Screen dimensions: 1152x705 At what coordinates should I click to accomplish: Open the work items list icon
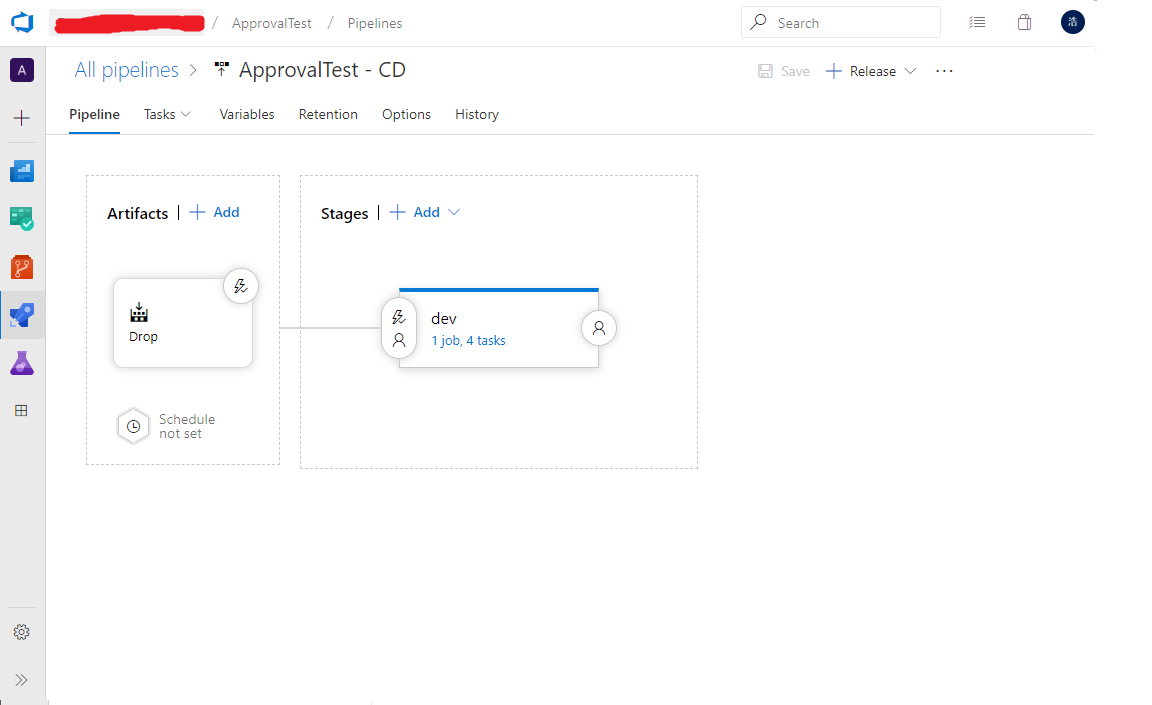coord(977,23)
